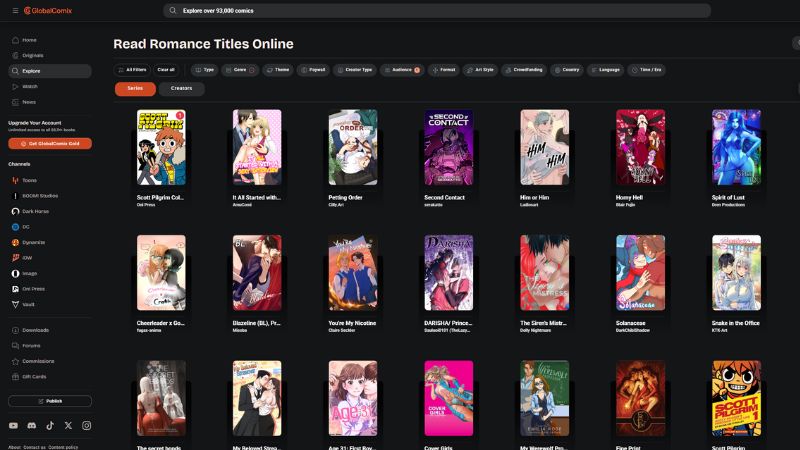Click the 'Snake in the Office' title text

point(736,323)
